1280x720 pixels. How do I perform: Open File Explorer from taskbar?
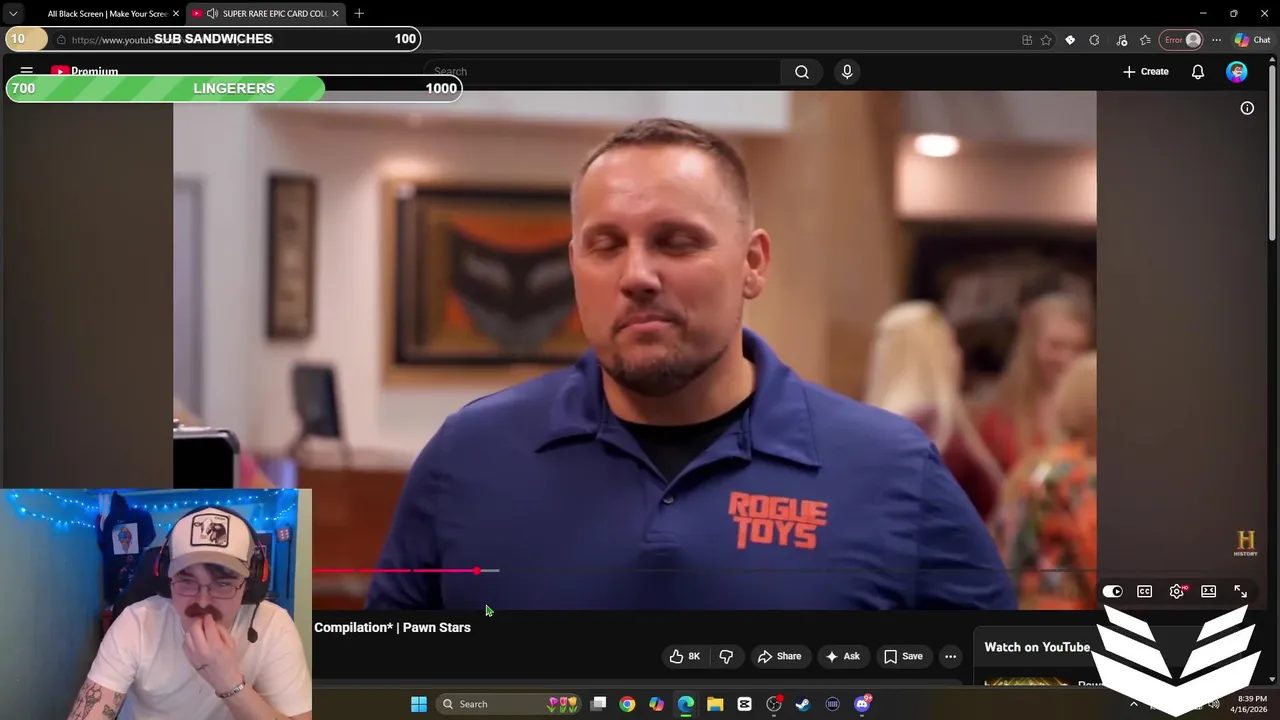point(715,704)
